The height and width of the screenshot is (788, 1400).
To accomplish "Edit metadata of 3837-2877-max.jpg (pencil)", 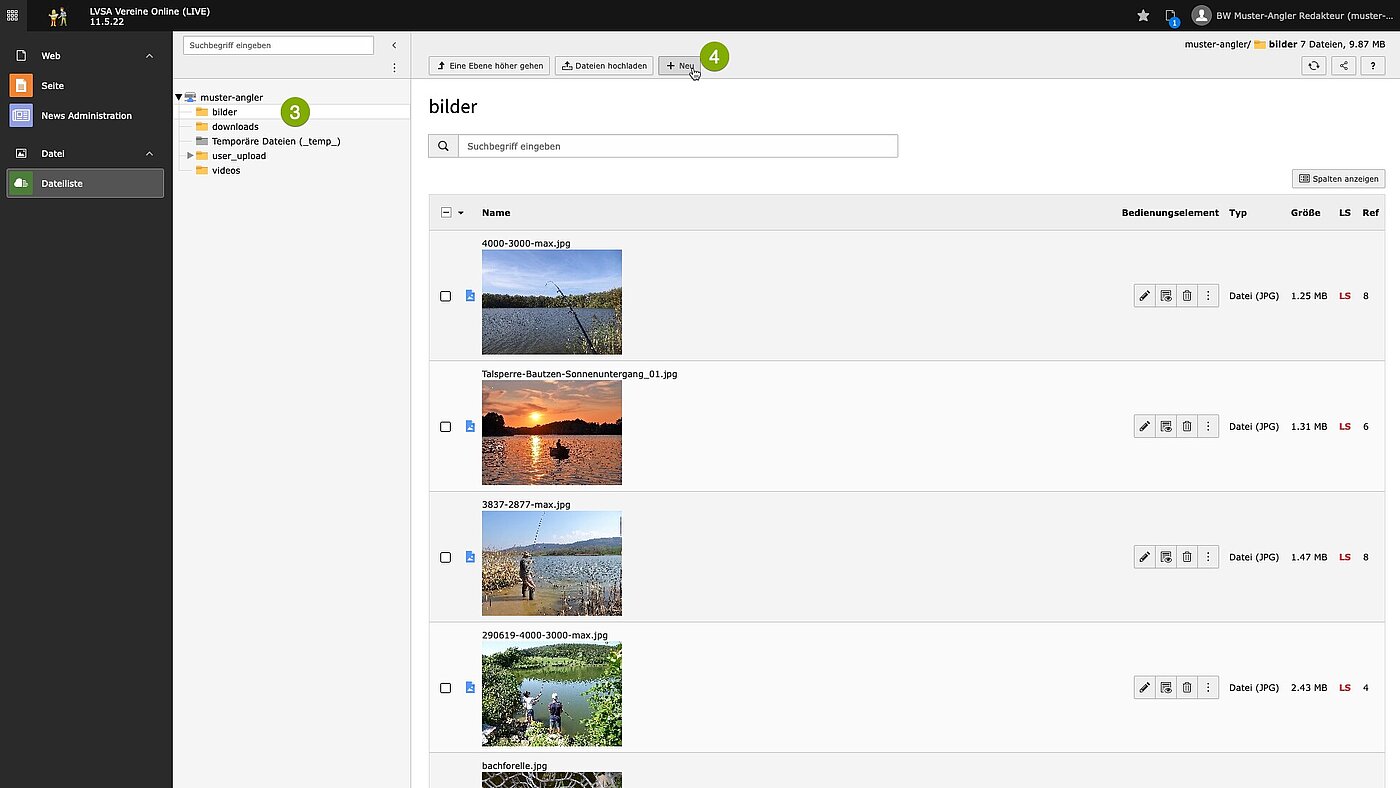I will click(1145, 557).
